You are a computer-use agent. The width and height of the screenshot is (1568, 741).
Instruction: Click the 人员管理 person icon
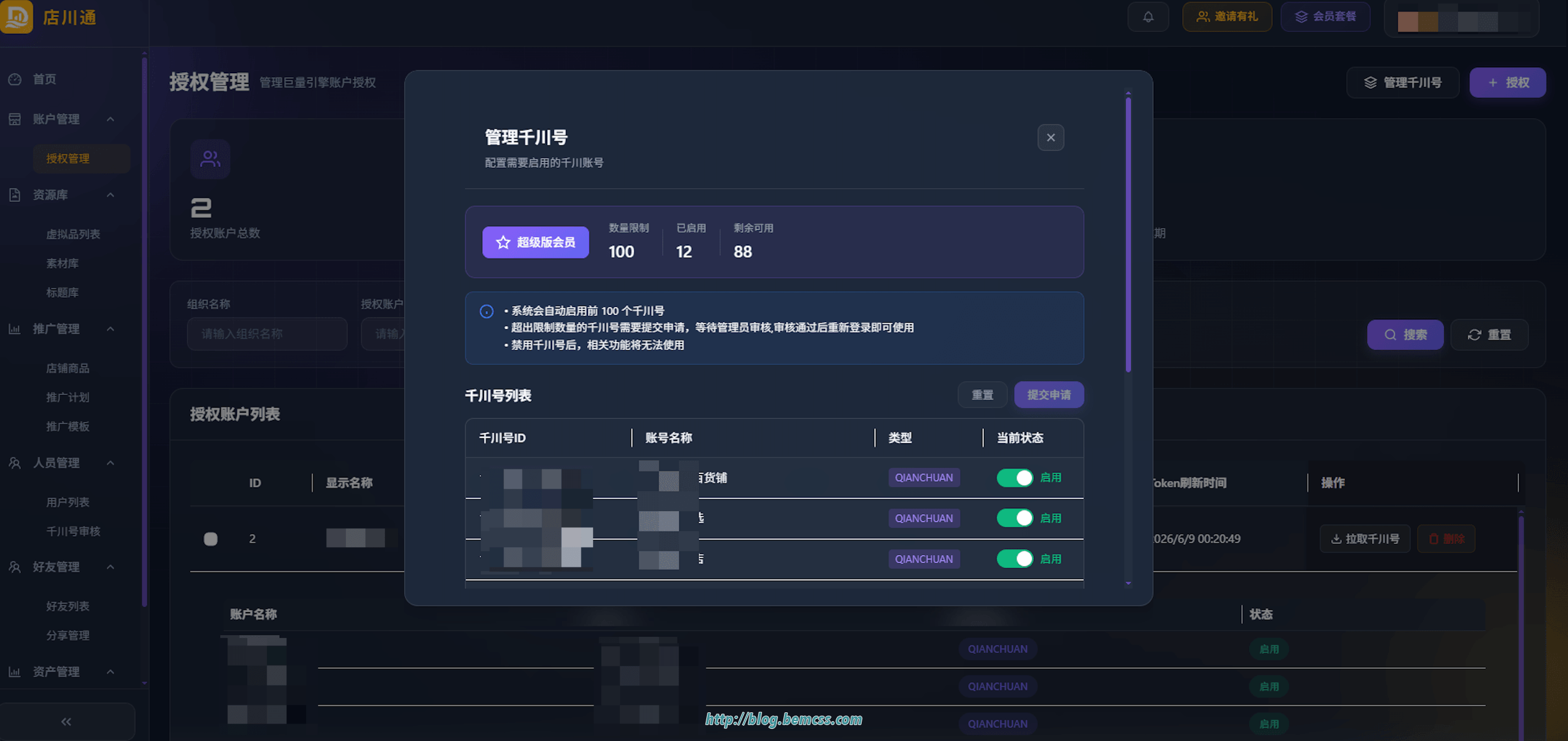(x=15, y=464)
